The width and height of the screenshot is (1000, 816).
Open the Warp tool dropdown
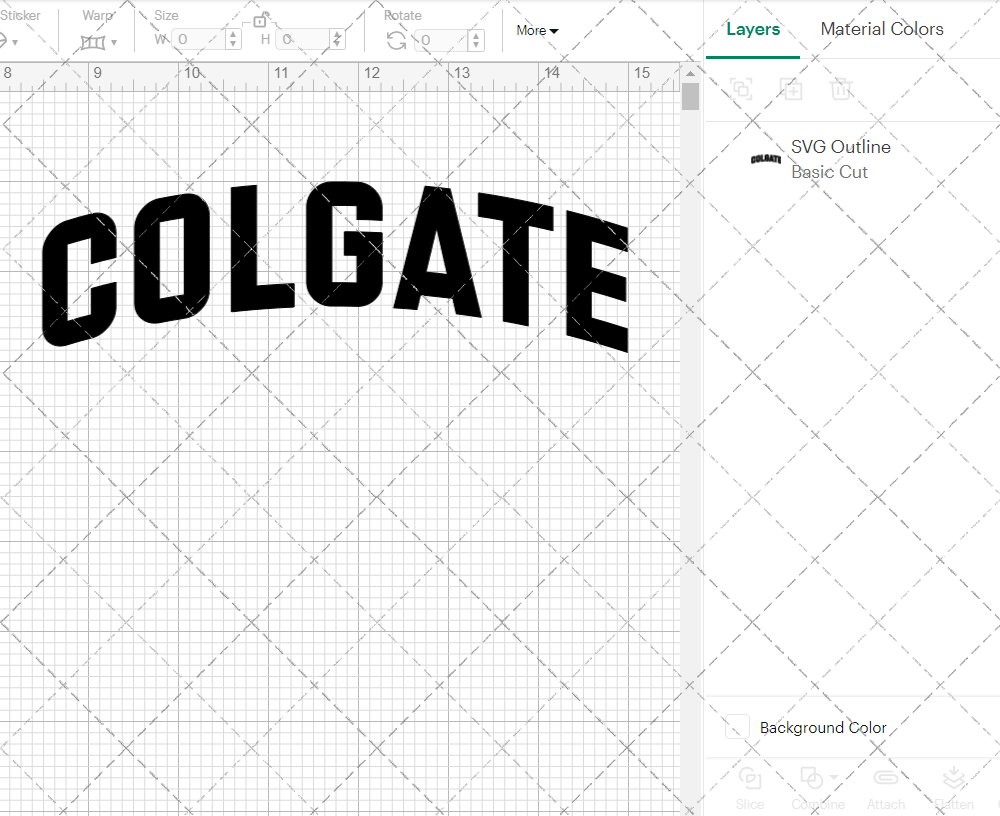tap(114, 42)
